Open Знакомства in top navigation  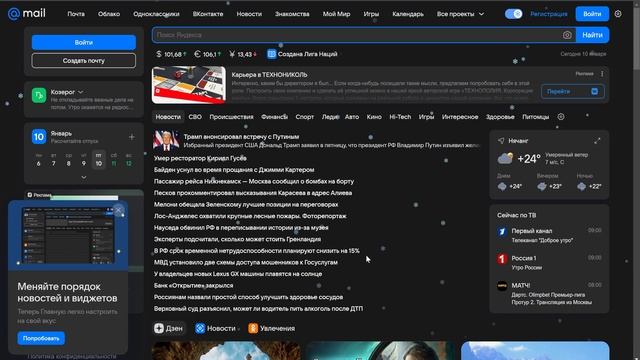click(292, 14)
